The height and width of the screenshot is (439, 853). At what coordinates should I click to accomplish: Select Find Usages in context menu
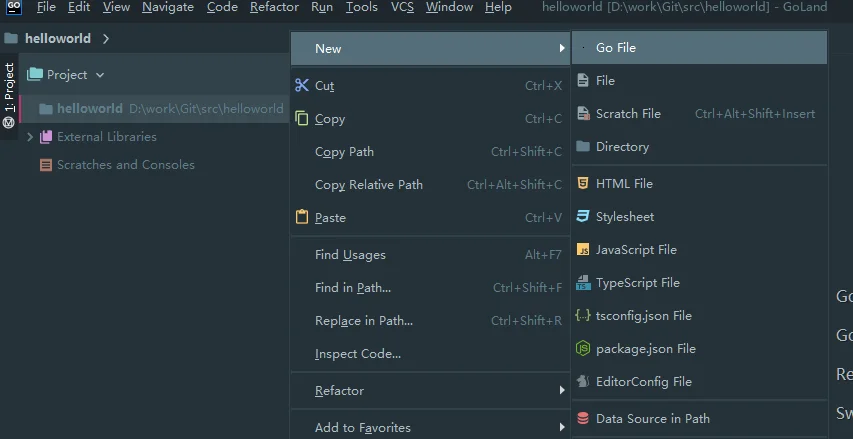430,255
